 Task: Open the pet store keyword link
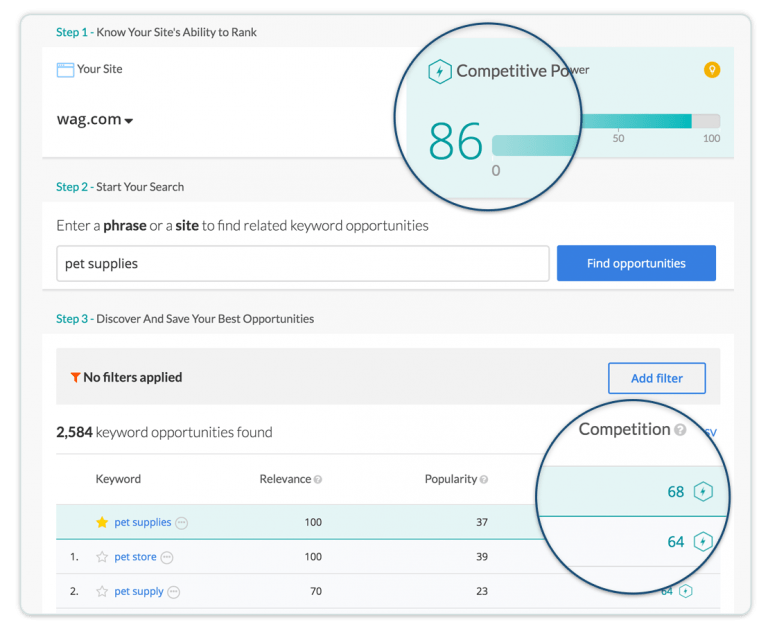click(135, 557)
